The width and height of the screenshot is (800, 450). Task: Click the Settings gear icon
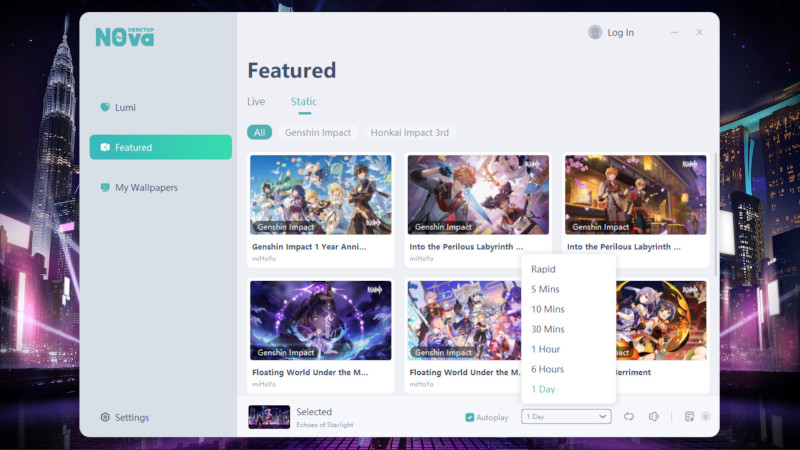[x=105, y=417]
